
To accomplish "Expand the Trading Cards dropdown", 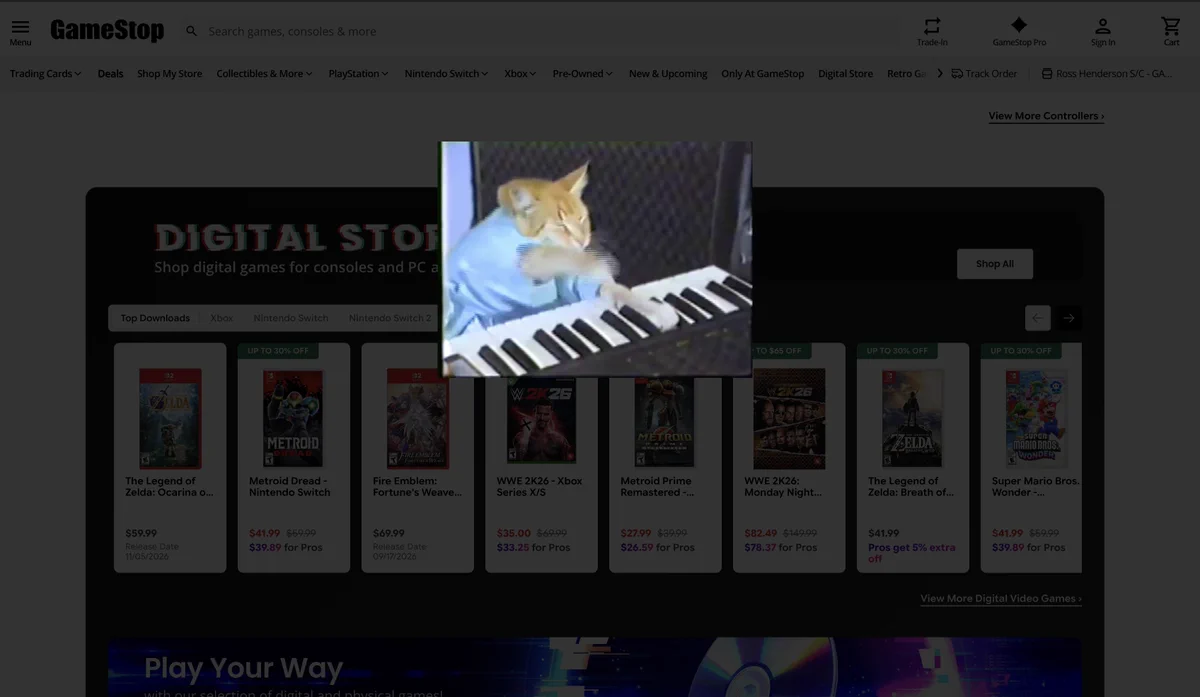I will click(46, 73).
